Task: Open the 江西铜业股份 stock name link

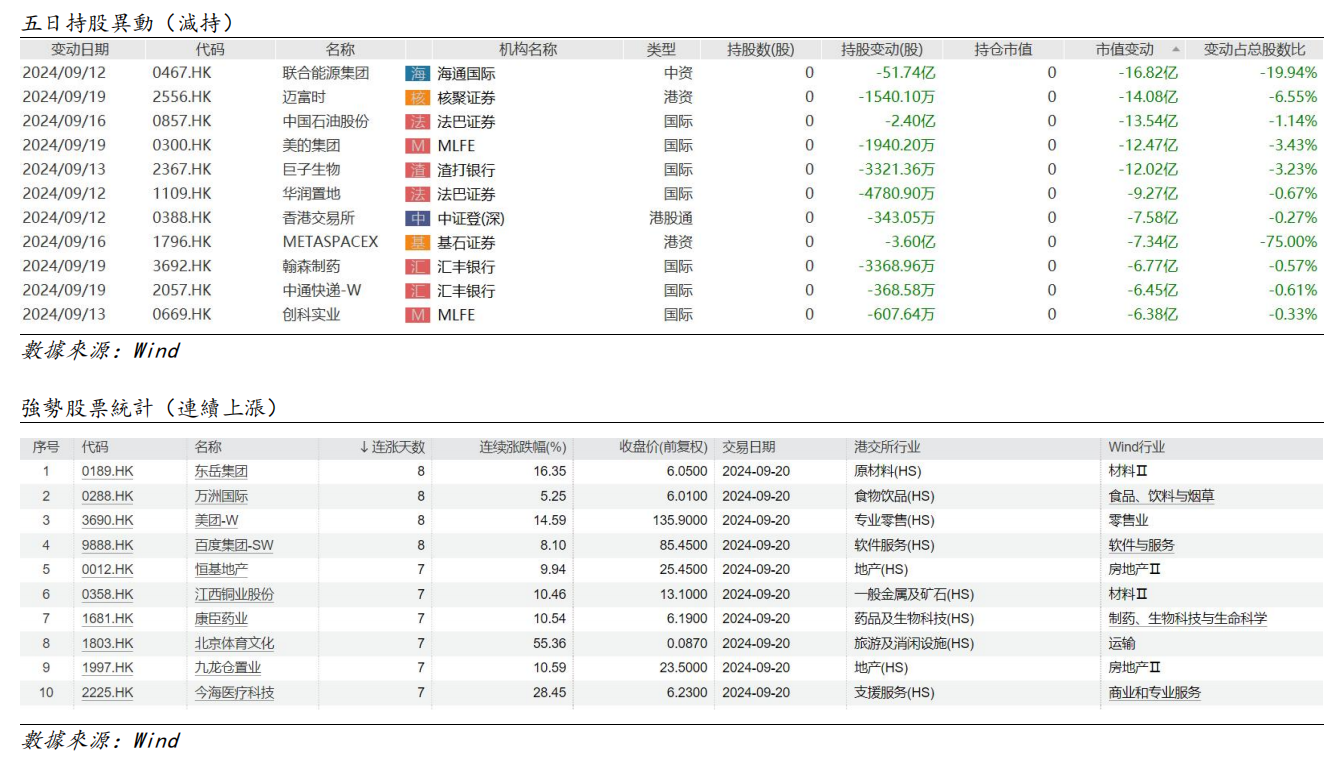Action: 234,594
